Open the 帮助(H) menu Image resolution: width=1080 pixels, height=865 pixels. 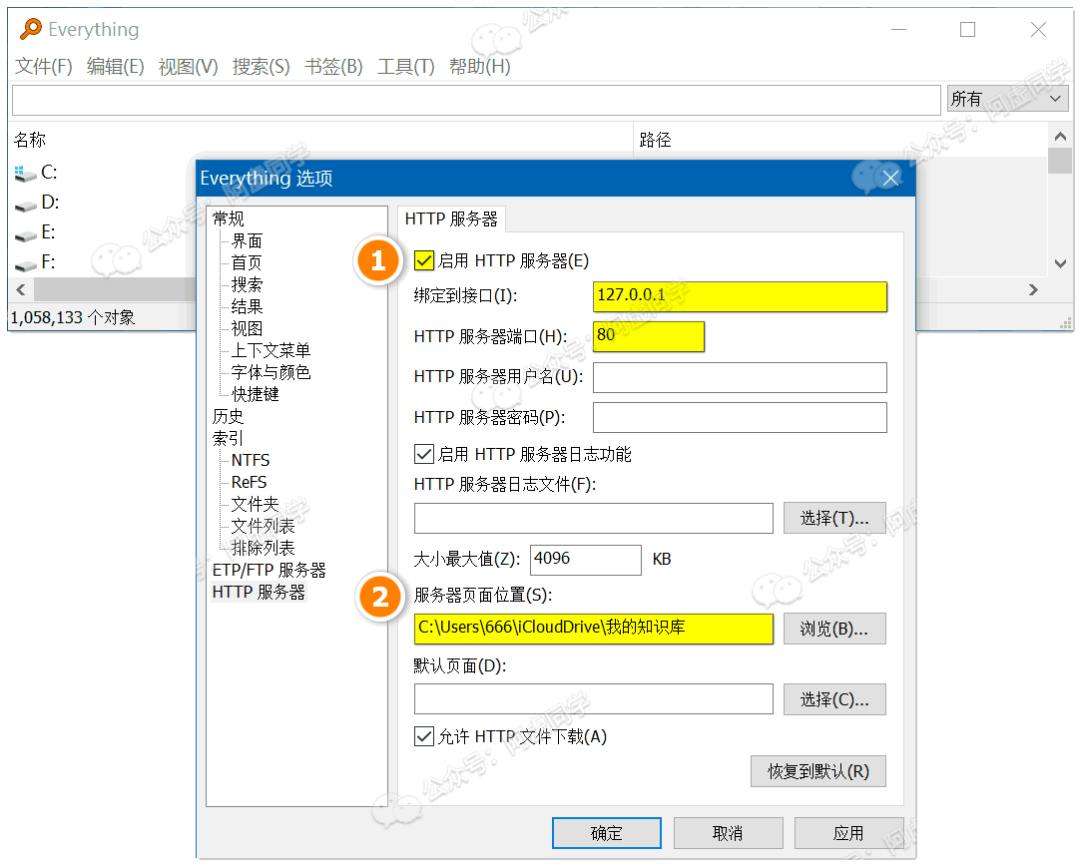(x=479, y=67)
